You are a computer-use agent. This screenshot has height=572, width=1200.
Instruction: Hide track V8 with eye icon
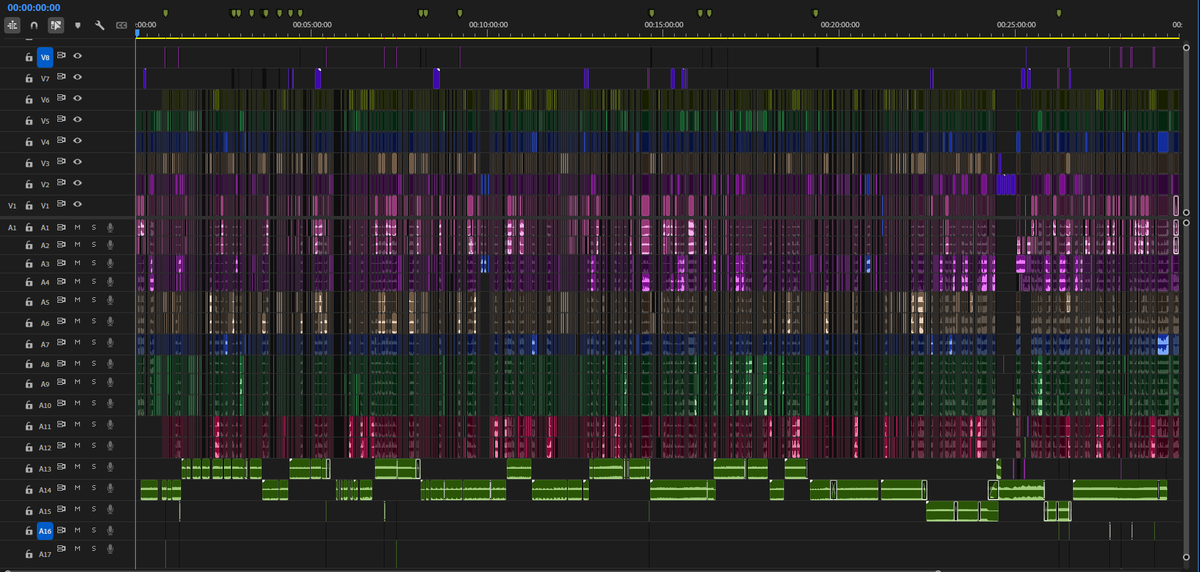pos(77,57)
